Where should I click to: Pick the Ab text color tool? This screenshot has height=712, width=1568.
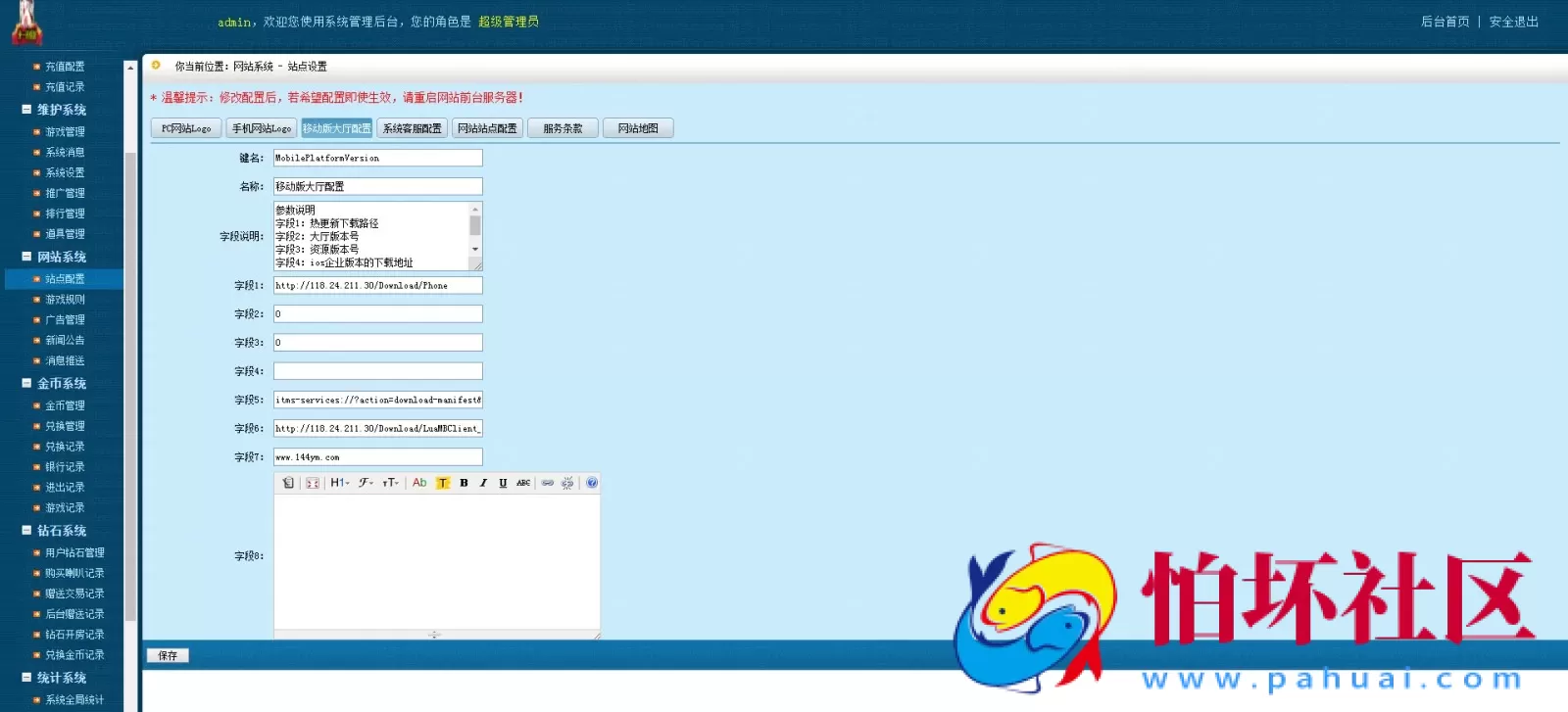(x=419, y=483)
